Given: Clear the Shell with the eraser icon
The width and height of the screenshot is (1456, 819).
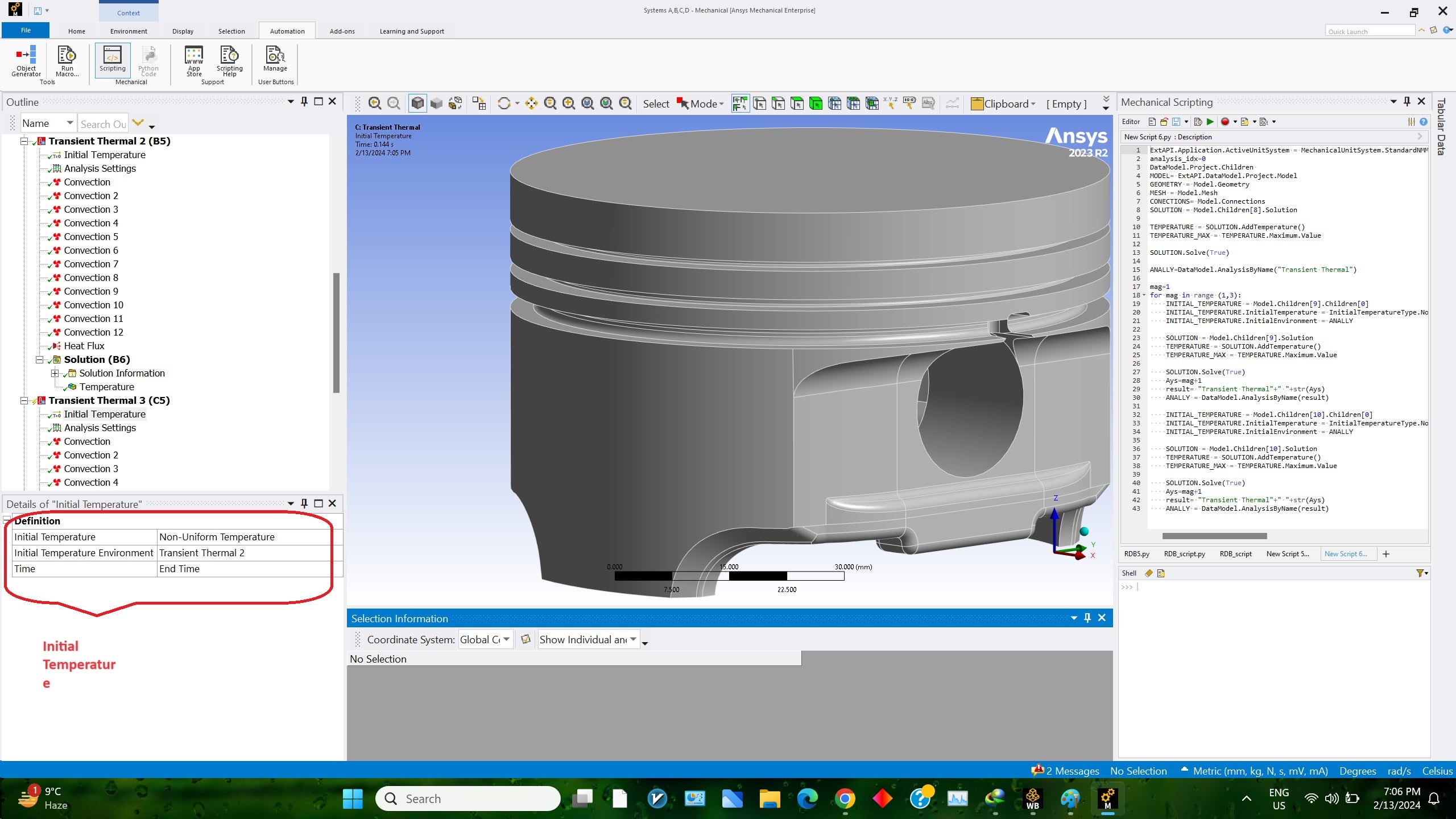Looking at the screenshot, I should pos(1149,573).
